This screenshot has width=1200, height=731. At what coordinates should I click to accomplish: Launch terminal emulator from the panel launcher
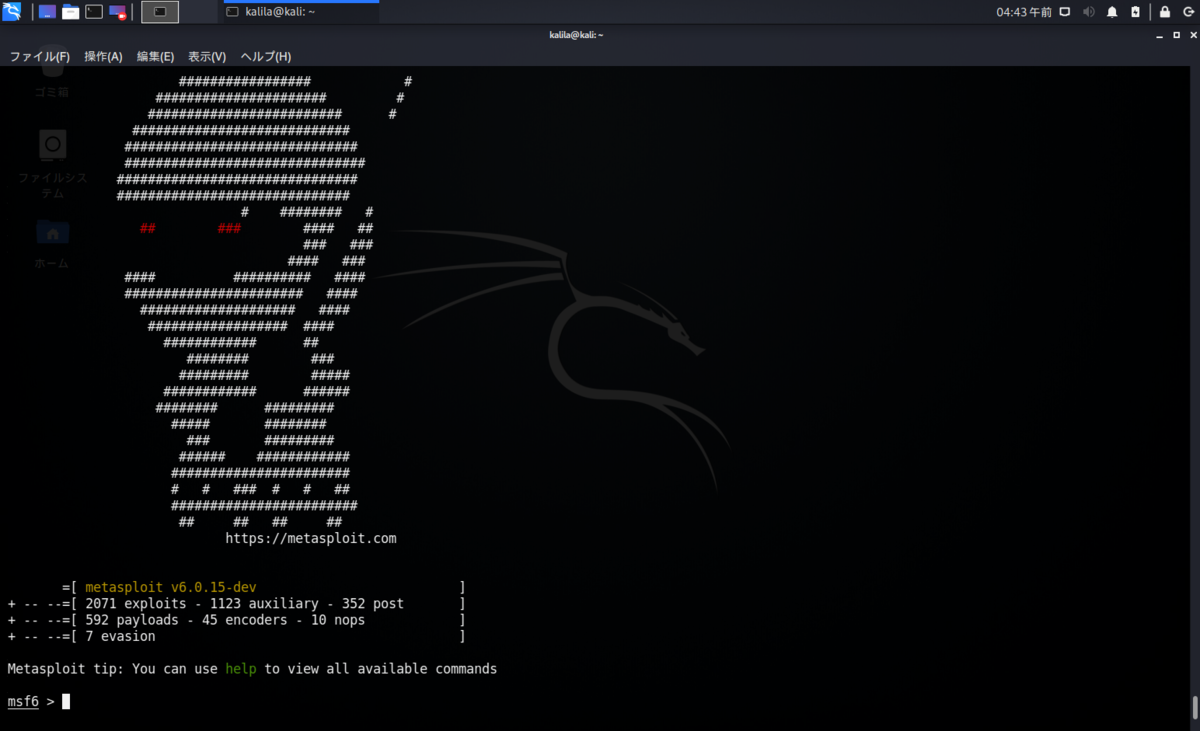point(94,12)
